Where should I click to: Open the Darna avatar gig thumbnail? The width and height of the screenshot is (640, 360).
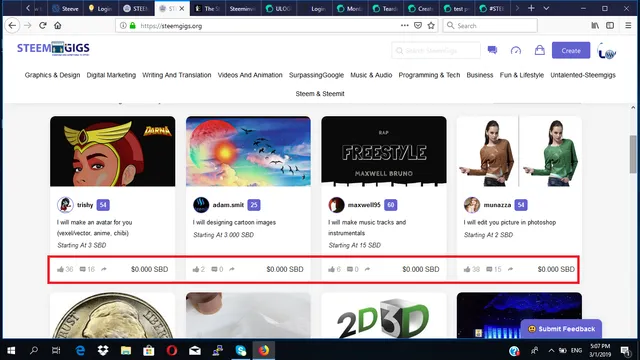(x=113, y=151)
